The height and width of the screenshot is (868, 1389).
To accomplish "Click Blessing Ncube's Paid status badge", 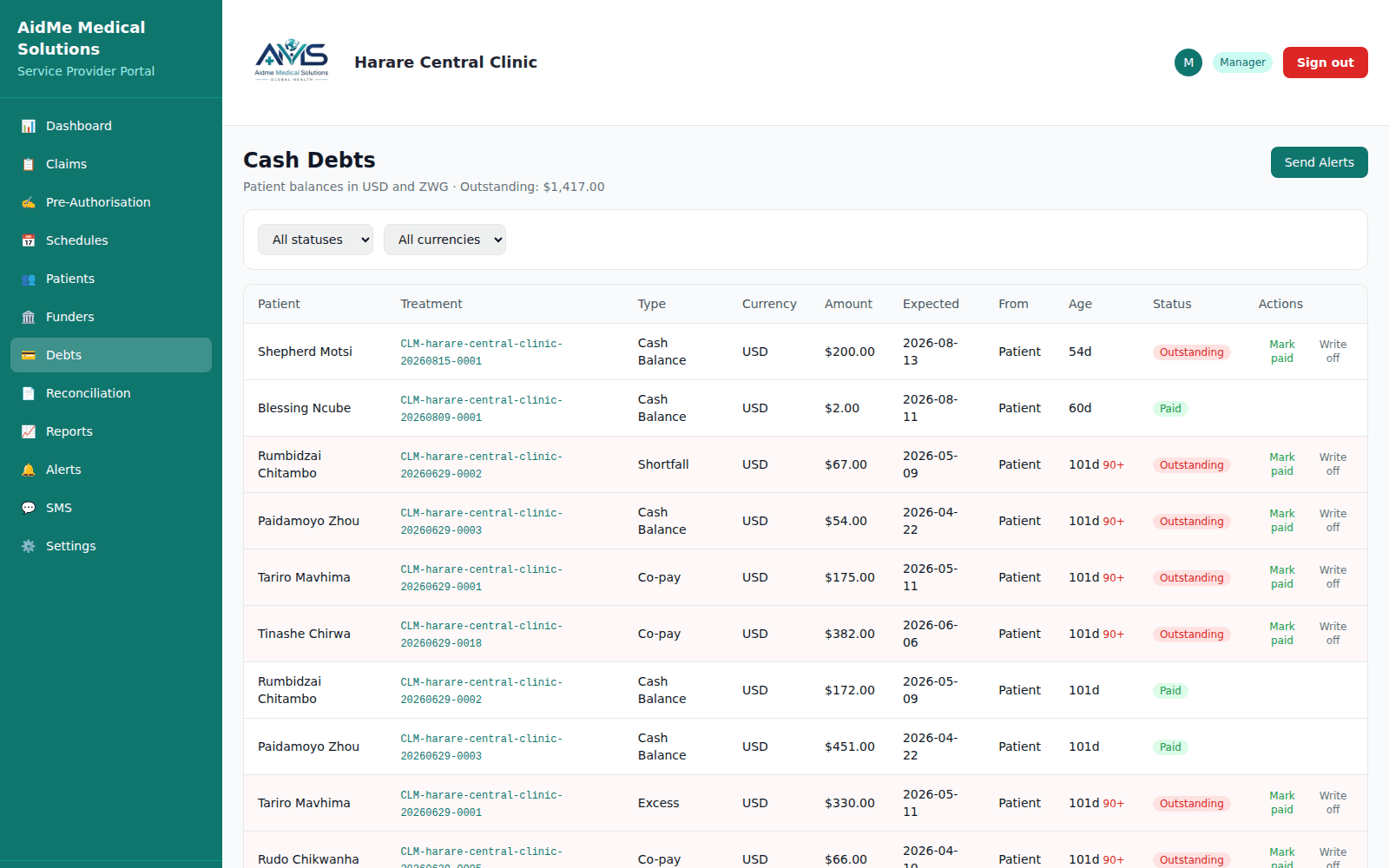I will (1170, 409).
